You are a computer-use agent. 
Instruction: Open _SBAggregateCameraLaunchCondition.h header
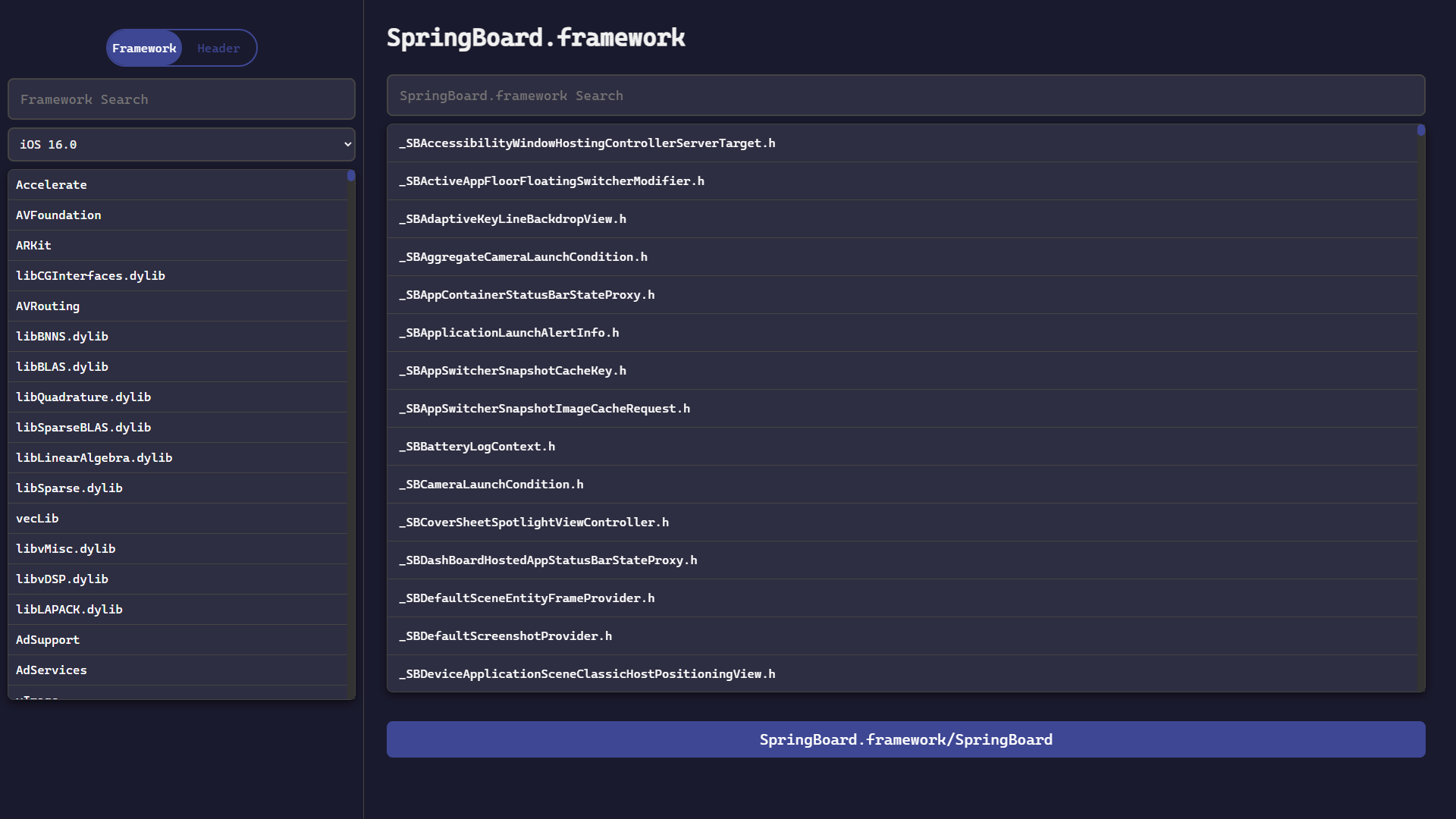[902, 257]
